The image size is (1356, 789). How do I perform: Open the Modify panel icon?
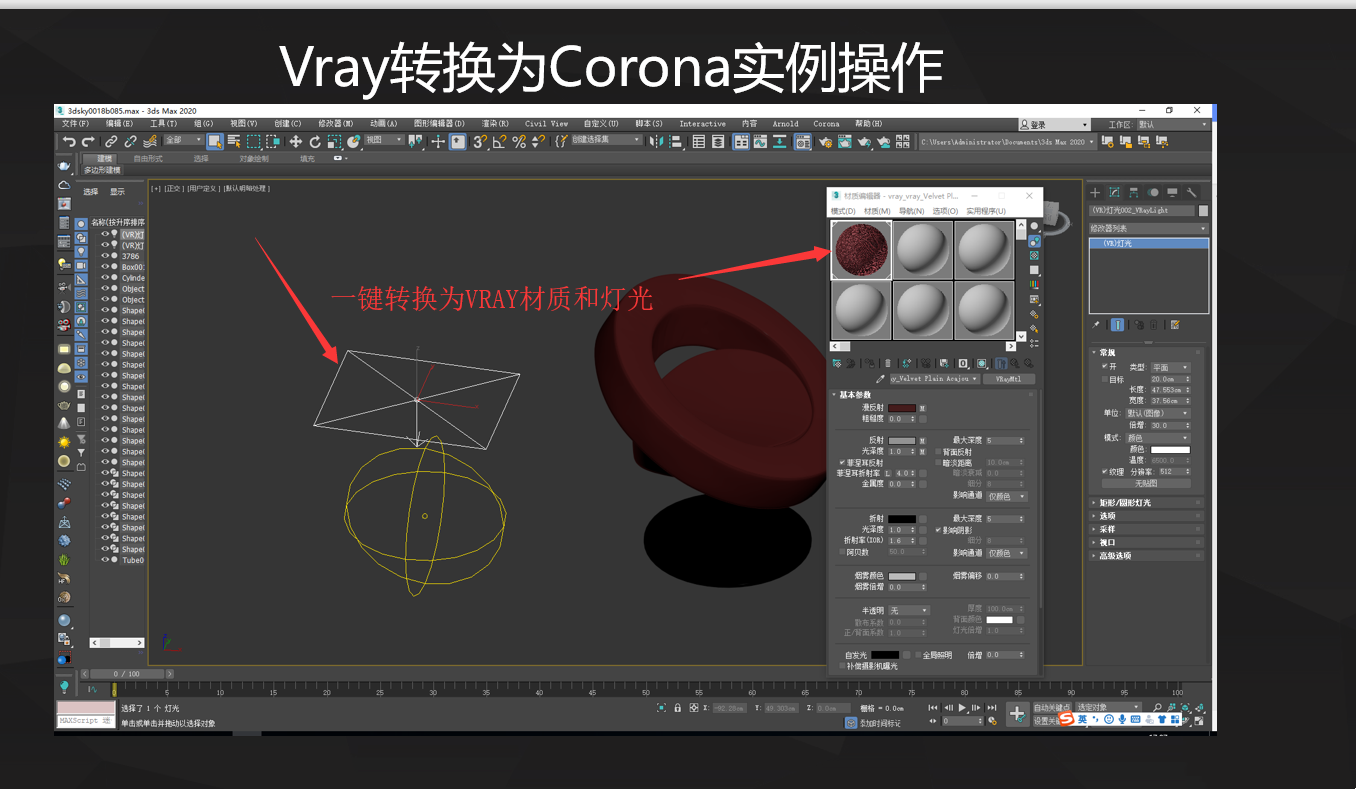(x=1114, y=193)
